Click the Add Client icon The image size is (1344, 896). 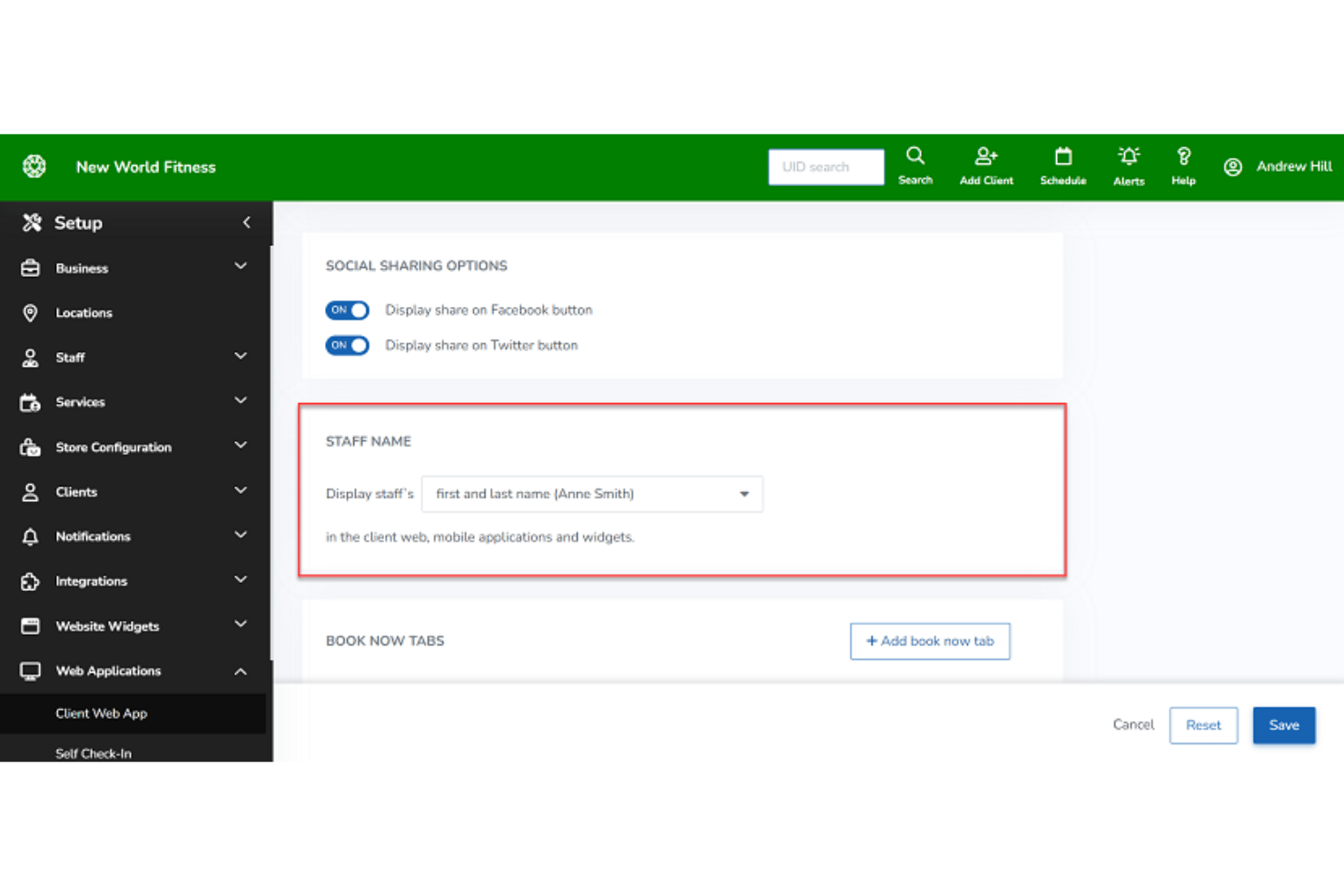986,156
